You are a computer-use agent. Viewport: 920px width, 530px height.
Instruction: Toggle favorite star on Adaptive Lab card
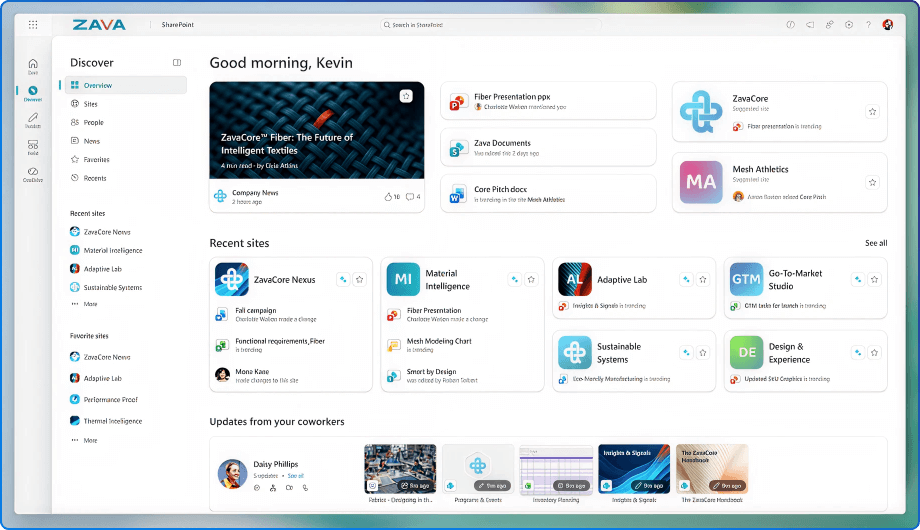(x=703, y=279)
